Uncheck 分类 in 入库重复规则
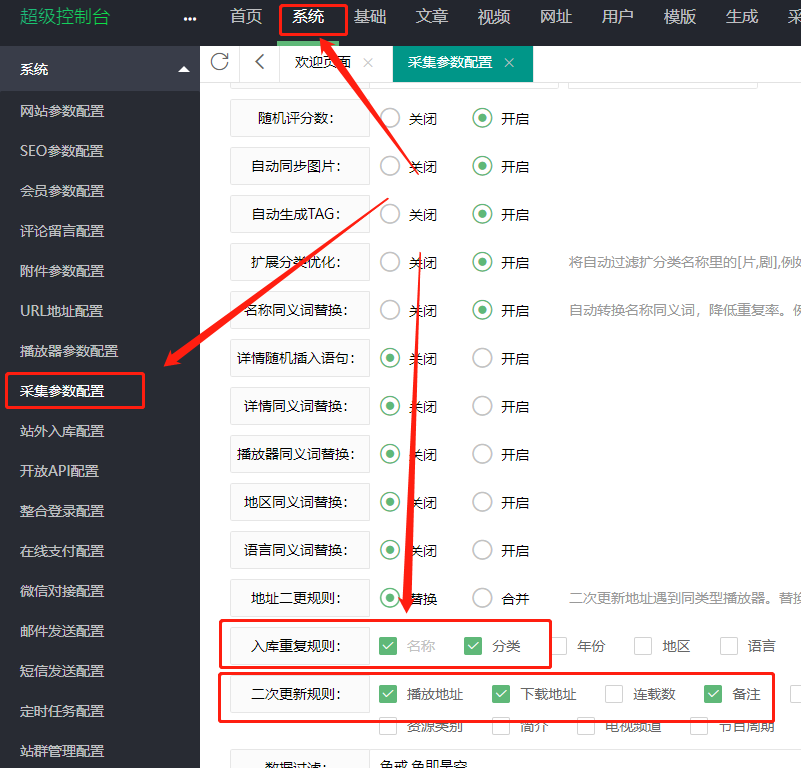 tap(474, 646)
